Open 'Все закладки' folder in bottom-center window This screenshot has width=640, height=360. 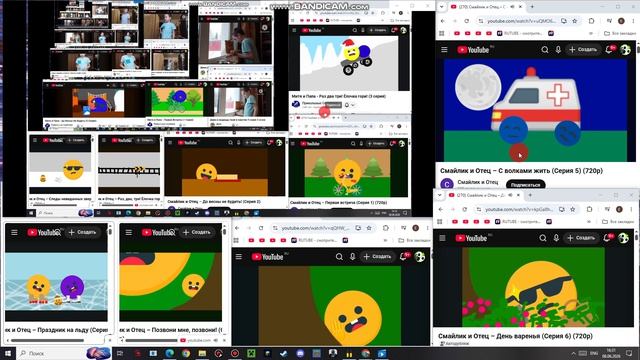click(x=414, y=240)
